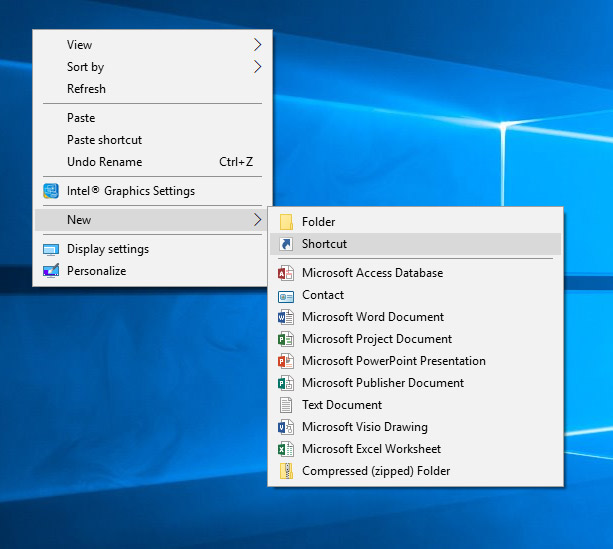
Task: Select Paste in the context menu
Action: (152, 118)
